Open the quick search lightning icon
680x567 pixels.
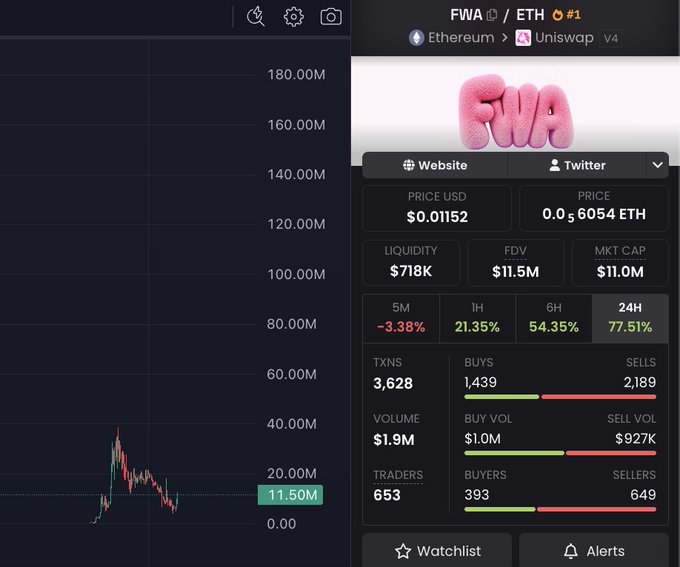255,16
